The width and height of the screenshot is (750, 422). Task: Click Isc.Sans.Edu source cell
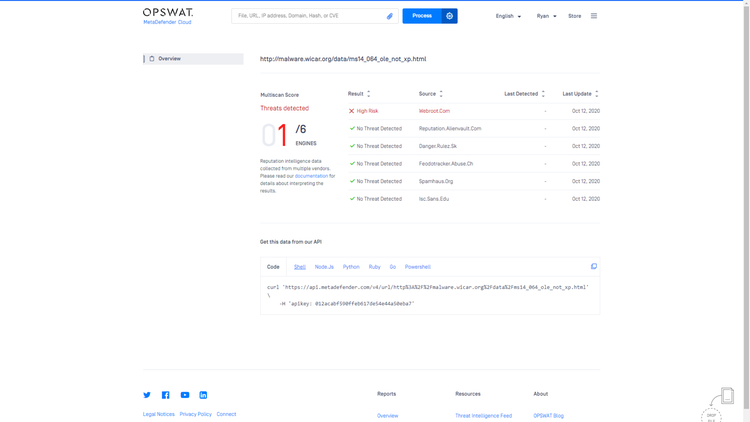click(434, 199)
